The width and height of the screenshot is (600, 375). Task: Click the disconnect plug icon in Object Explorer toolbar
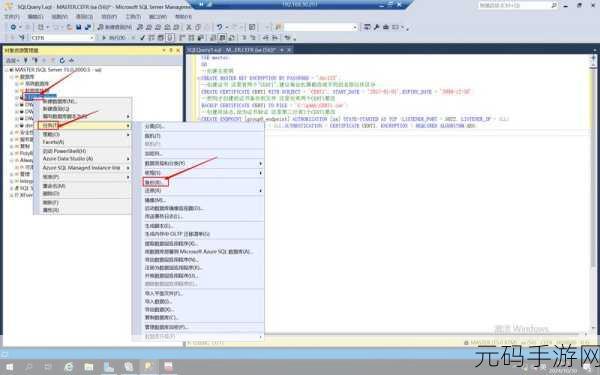pos(35,60)
